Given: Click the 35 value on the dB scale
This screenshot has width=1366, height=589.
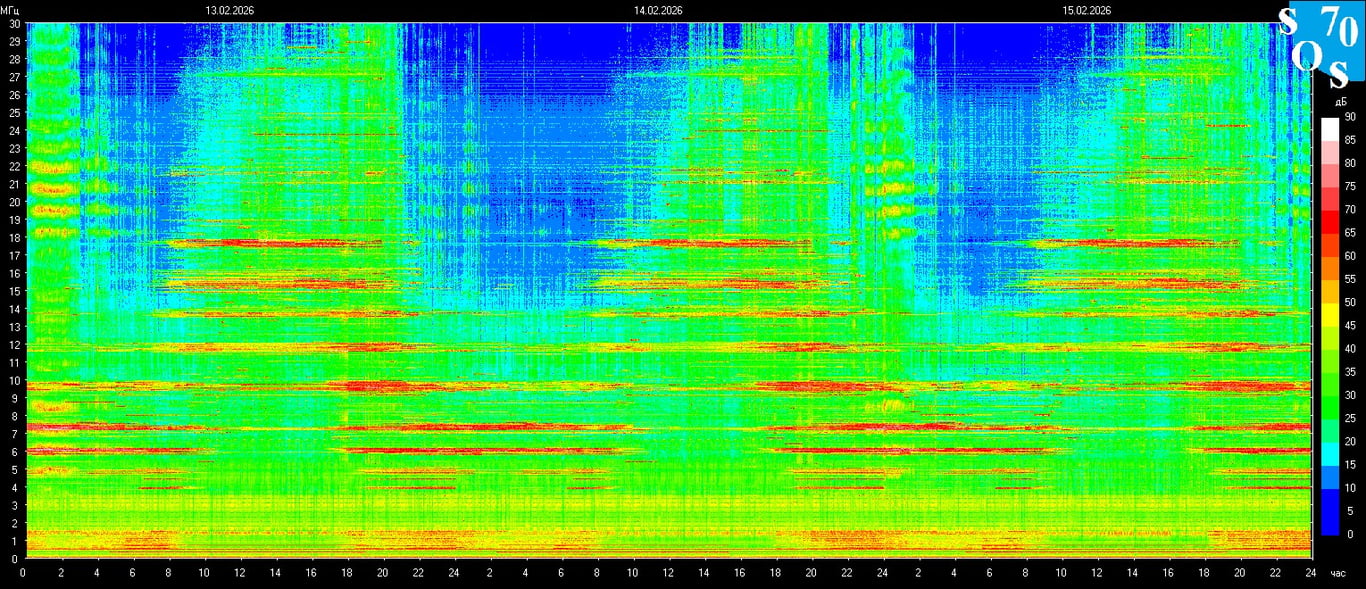Looking at the screenshot, I should (x=1350, y=372).
